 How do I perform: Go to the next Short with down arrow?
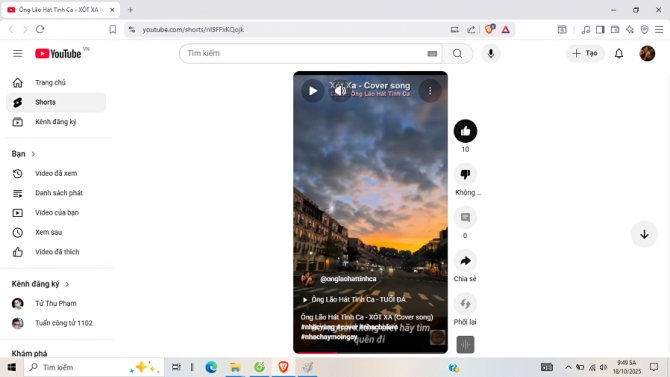644,234
